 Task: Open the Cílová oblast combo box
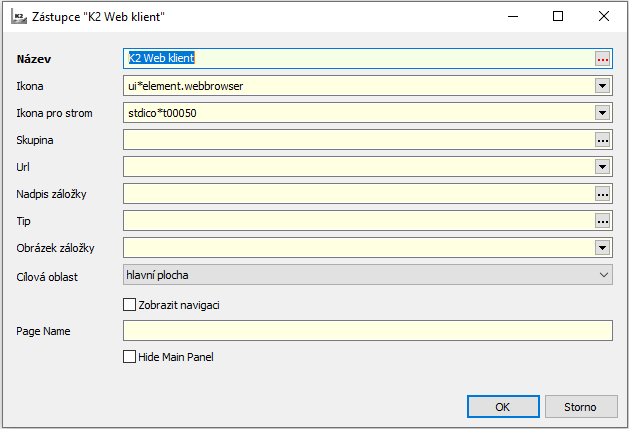[367, 275]
